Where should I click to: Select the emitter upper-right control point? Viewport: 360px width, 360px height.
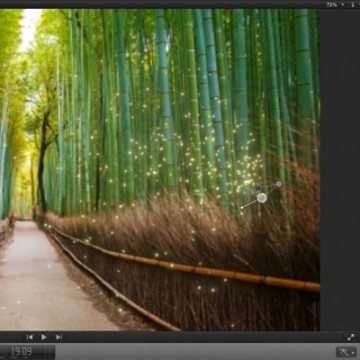[279, 184]
